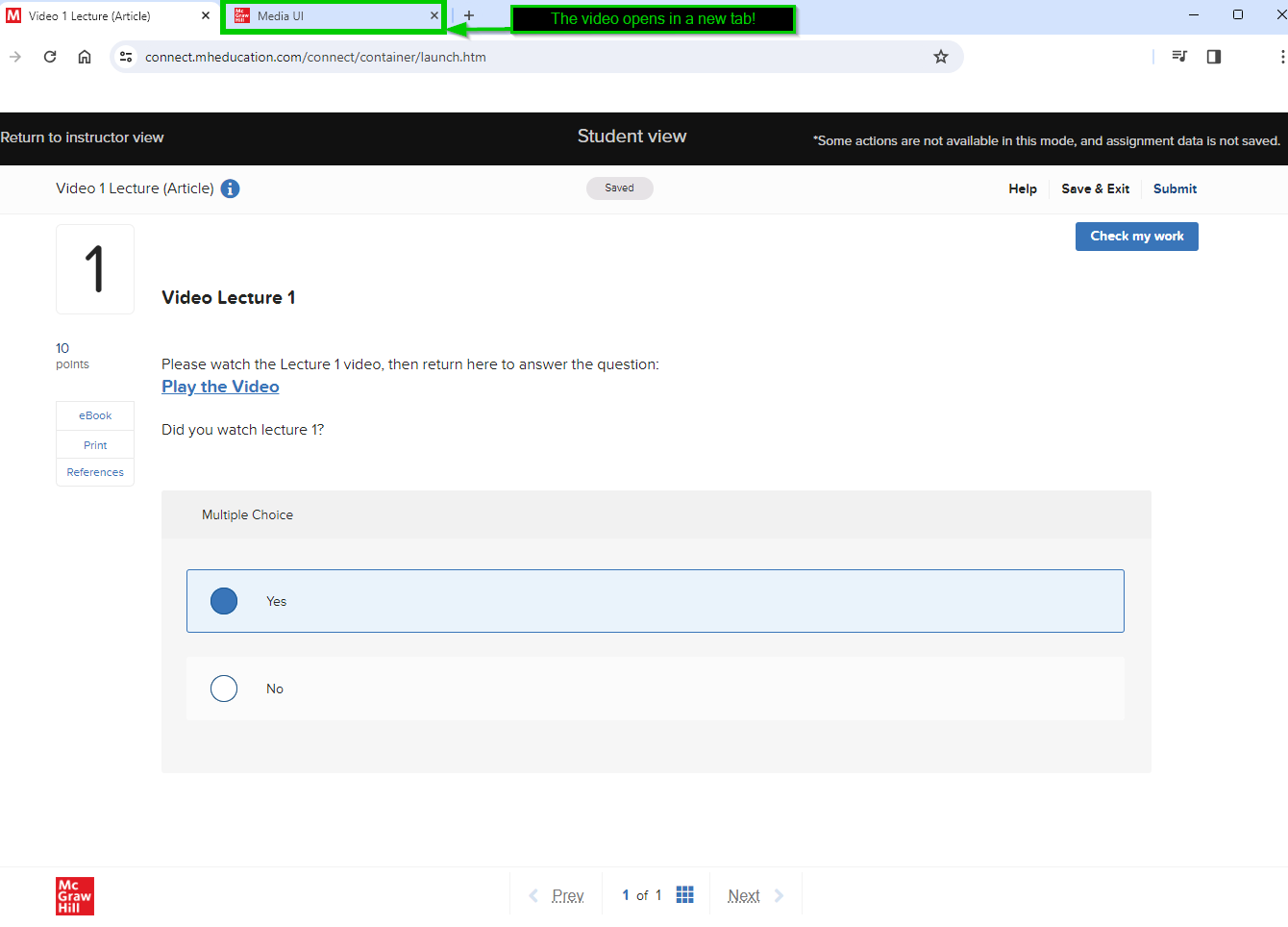Image resolution: width=1288 pixels, height=927 pixels.
Task: Open media controls icon in toolbar
Action: (x=1179, y=57)
